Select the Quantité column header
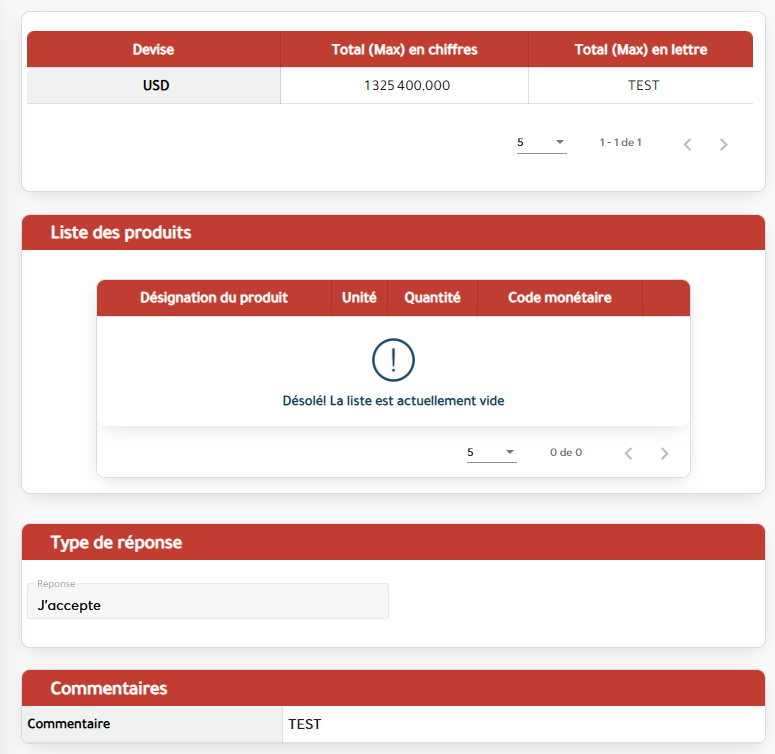The width and height of the screenshot is (775, 754). 432,298
